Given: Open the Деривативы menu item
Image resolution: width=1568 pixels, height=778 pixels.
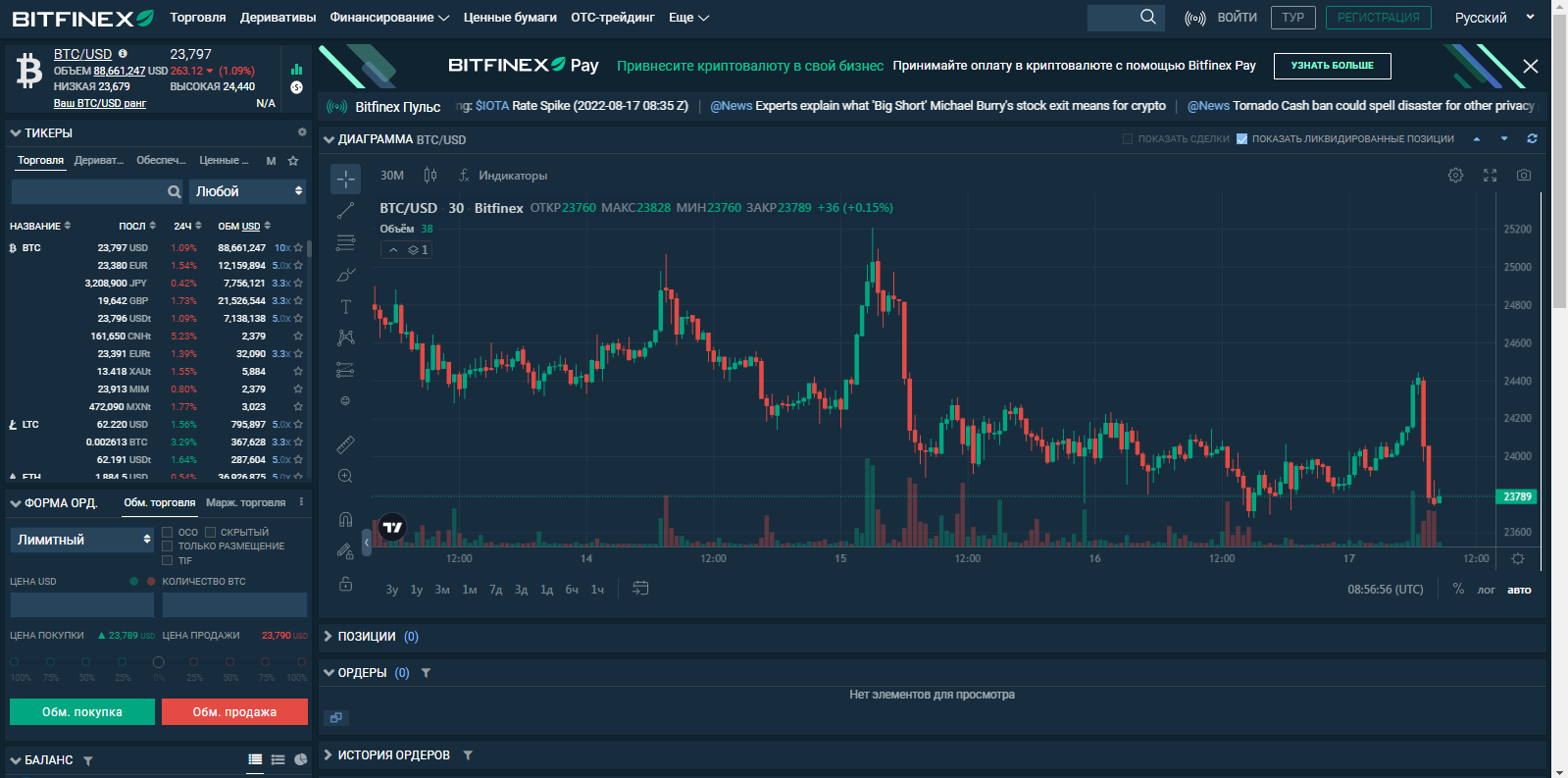Looking at the screenshot, I should pos(278,18).
